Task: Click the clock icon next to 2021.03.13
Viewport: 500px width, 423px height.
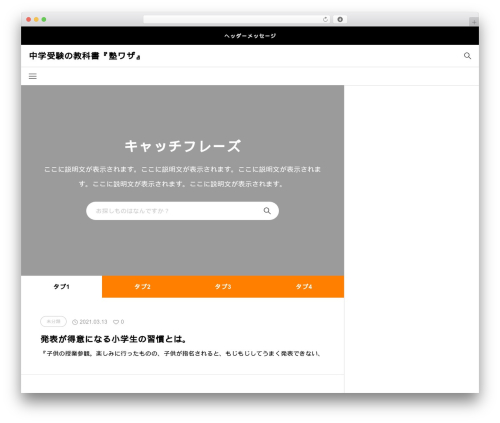Action: tap(75, 322)
